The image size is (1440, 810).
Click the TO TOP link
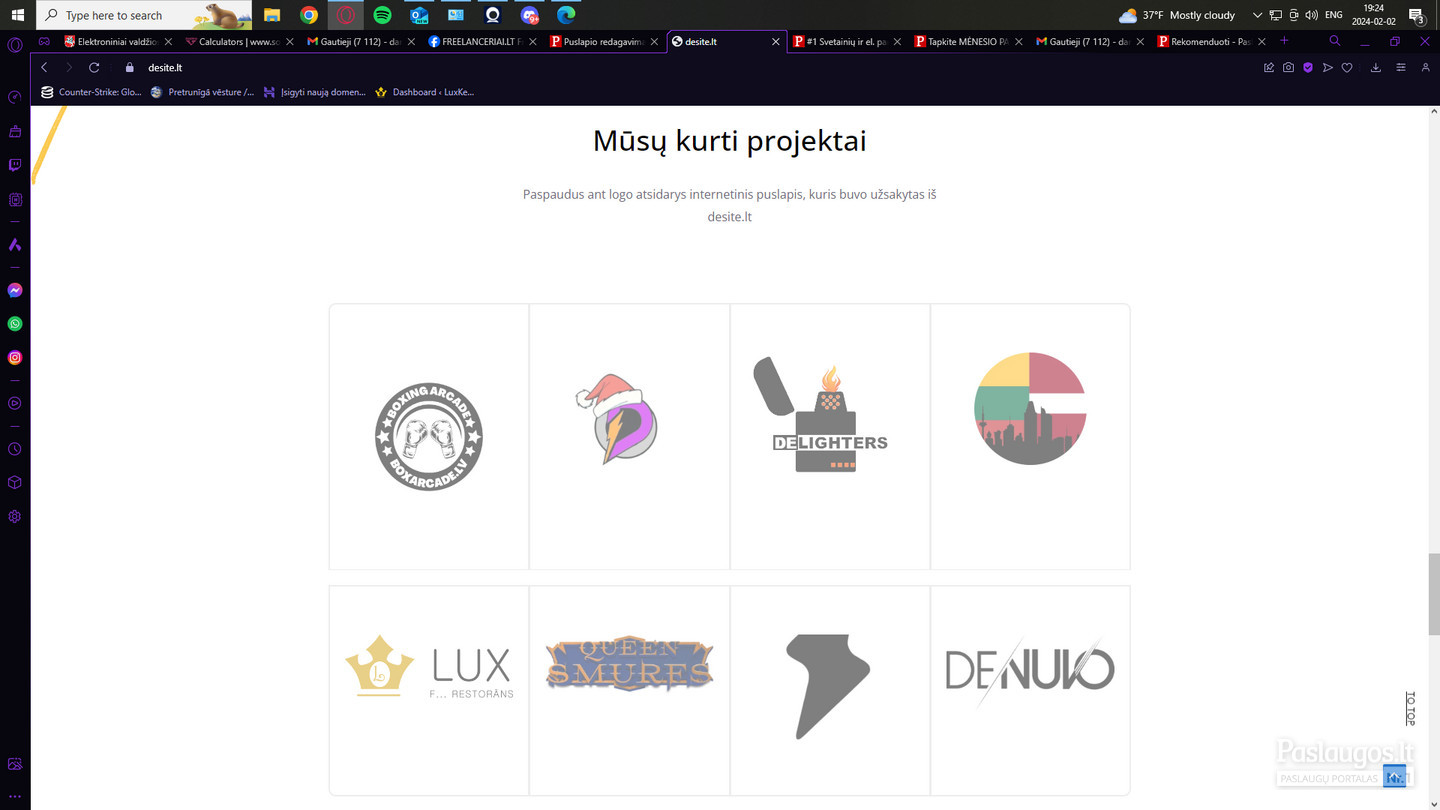coord(1410,708)
